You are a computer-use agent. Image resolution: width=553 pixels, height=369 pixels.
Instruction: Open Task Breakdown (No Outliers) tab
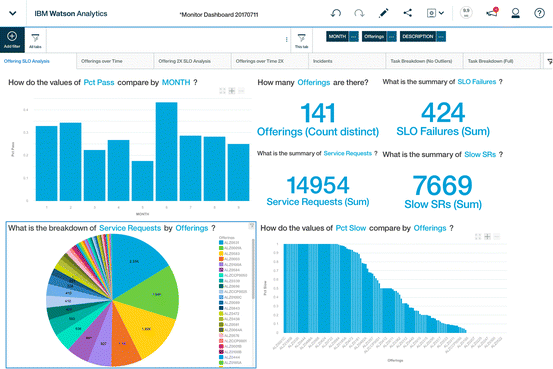(x=424, y=61)
